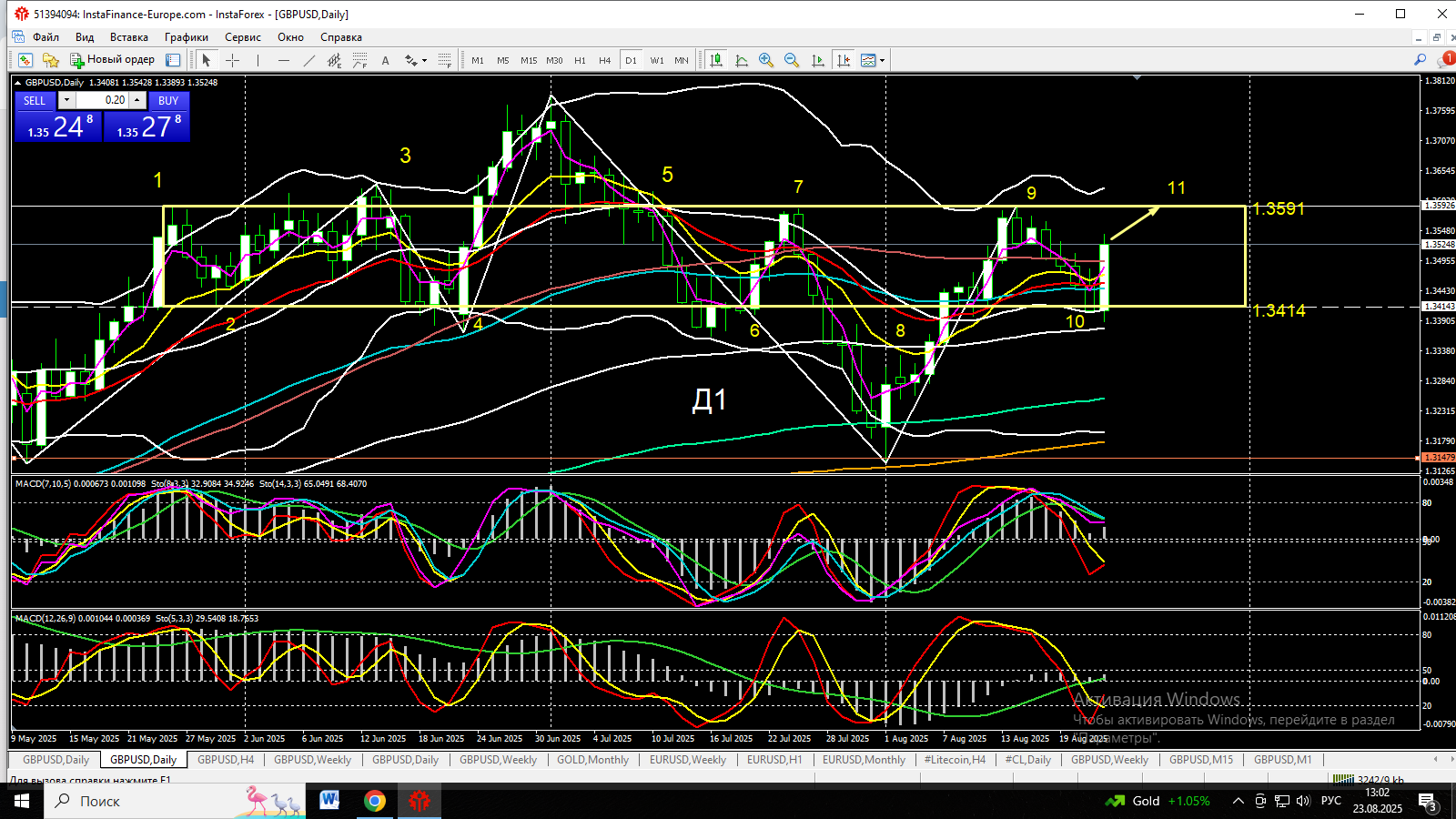This screenshot has height=819, width=1456.
Task: Switch timeframe to W1
Action: coord(657,60)
